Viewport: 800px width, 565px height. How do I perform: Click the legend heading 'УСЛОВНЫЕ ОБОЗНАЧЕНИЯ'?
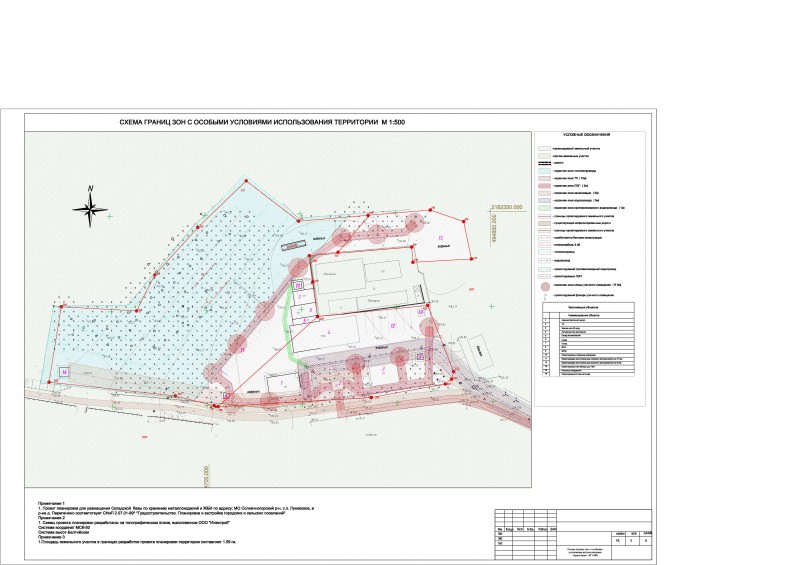coord(587,135)
